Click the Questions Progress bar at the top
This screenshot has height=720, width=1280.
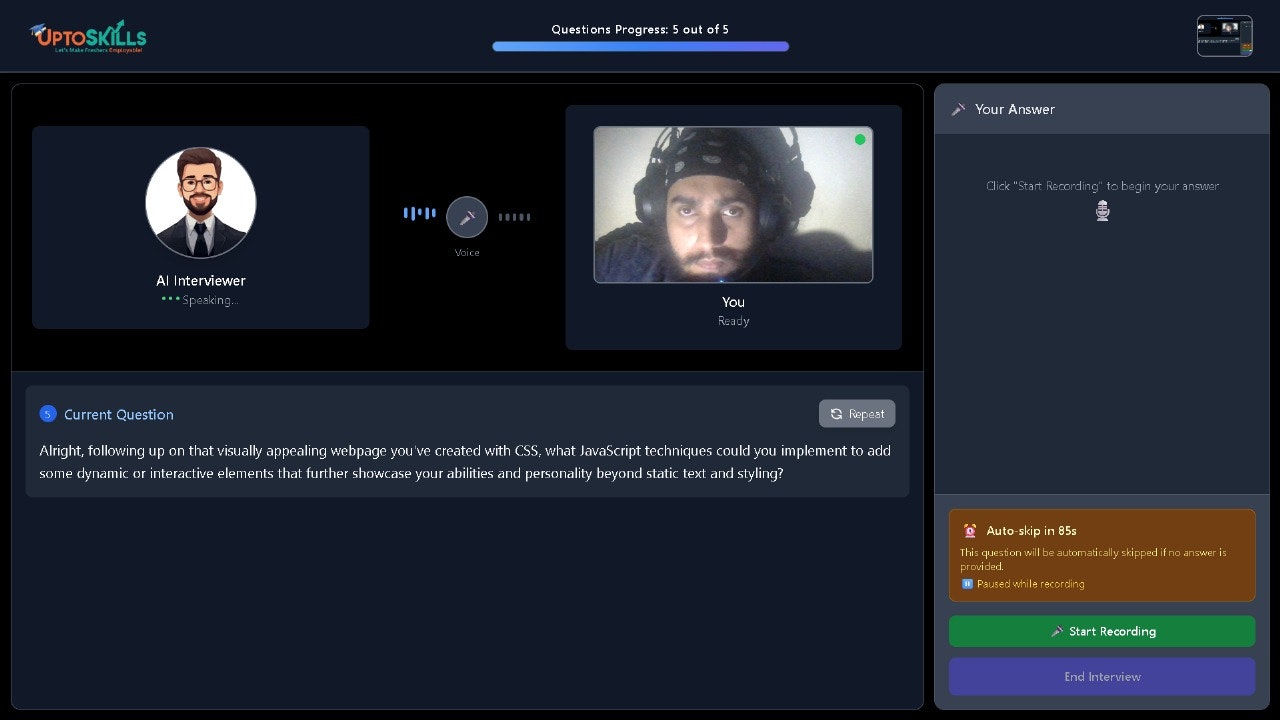click(640, 45)
